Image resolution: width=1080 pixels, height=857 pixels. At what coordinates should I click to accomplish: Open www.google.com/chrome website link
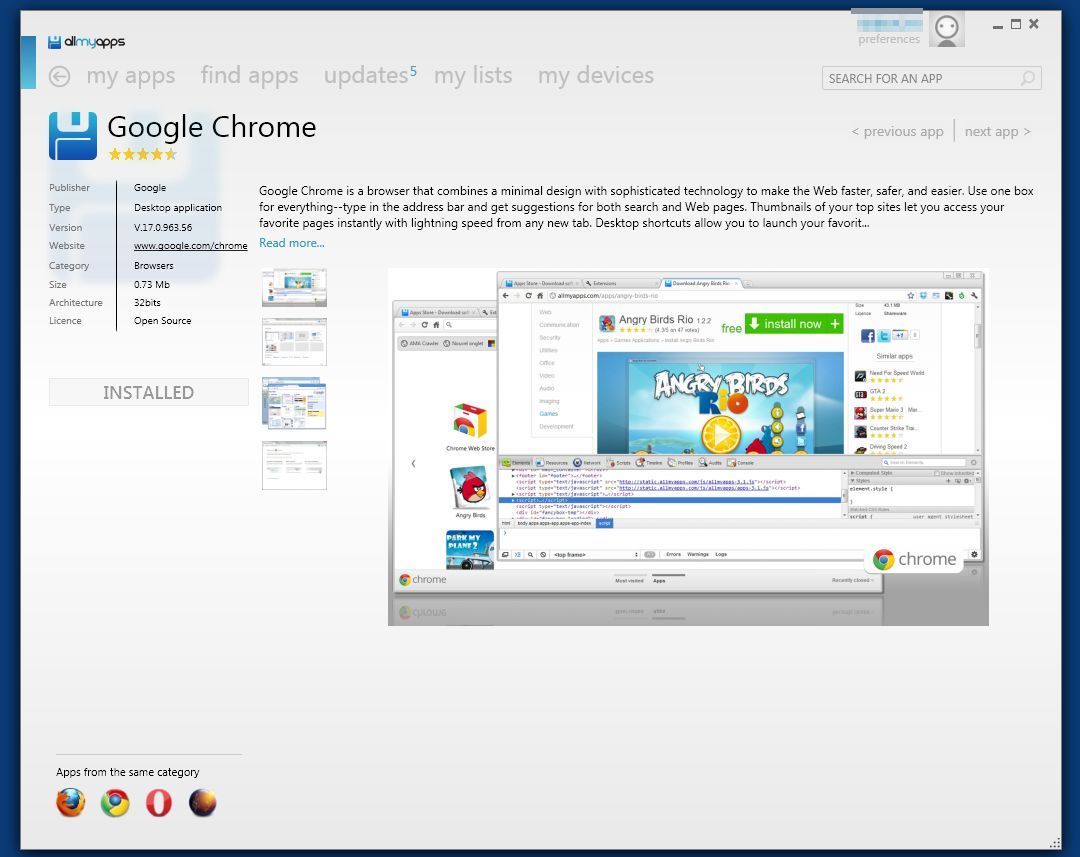[191, 246]
